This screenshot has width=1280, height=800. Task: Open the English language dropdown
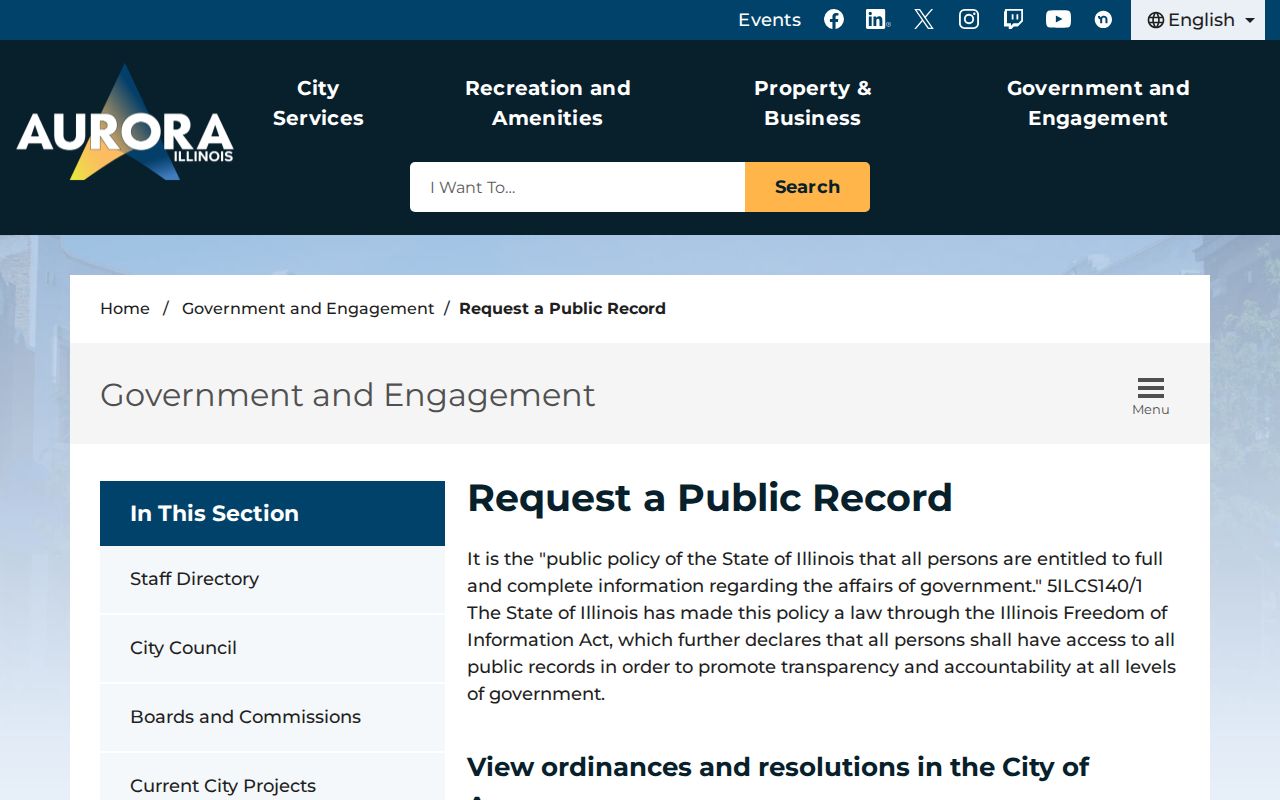(1198, 20)
